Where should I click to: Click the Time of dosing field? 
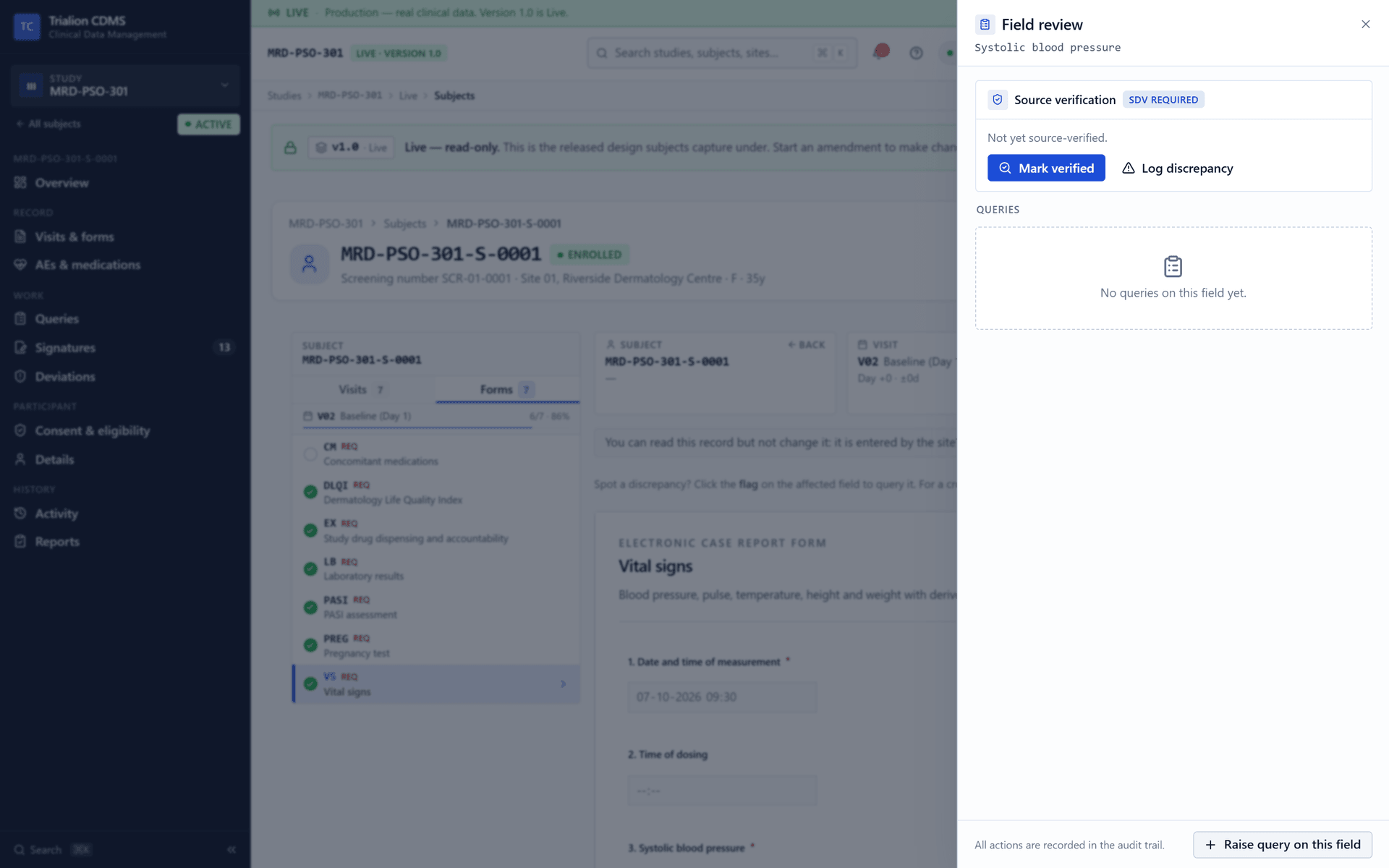[722, 791]
